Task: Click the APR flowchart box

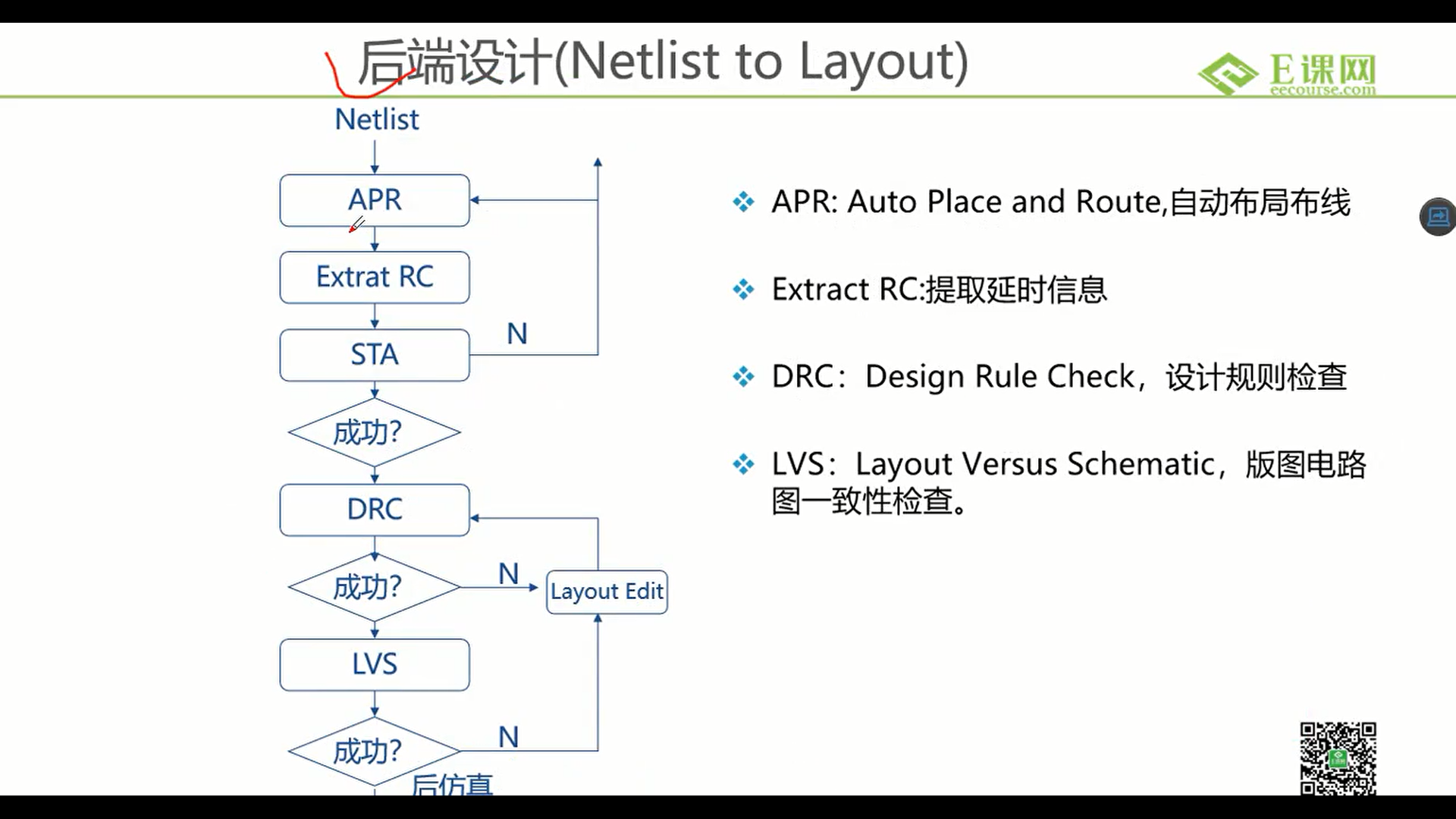Action: (x=375, y=200)
